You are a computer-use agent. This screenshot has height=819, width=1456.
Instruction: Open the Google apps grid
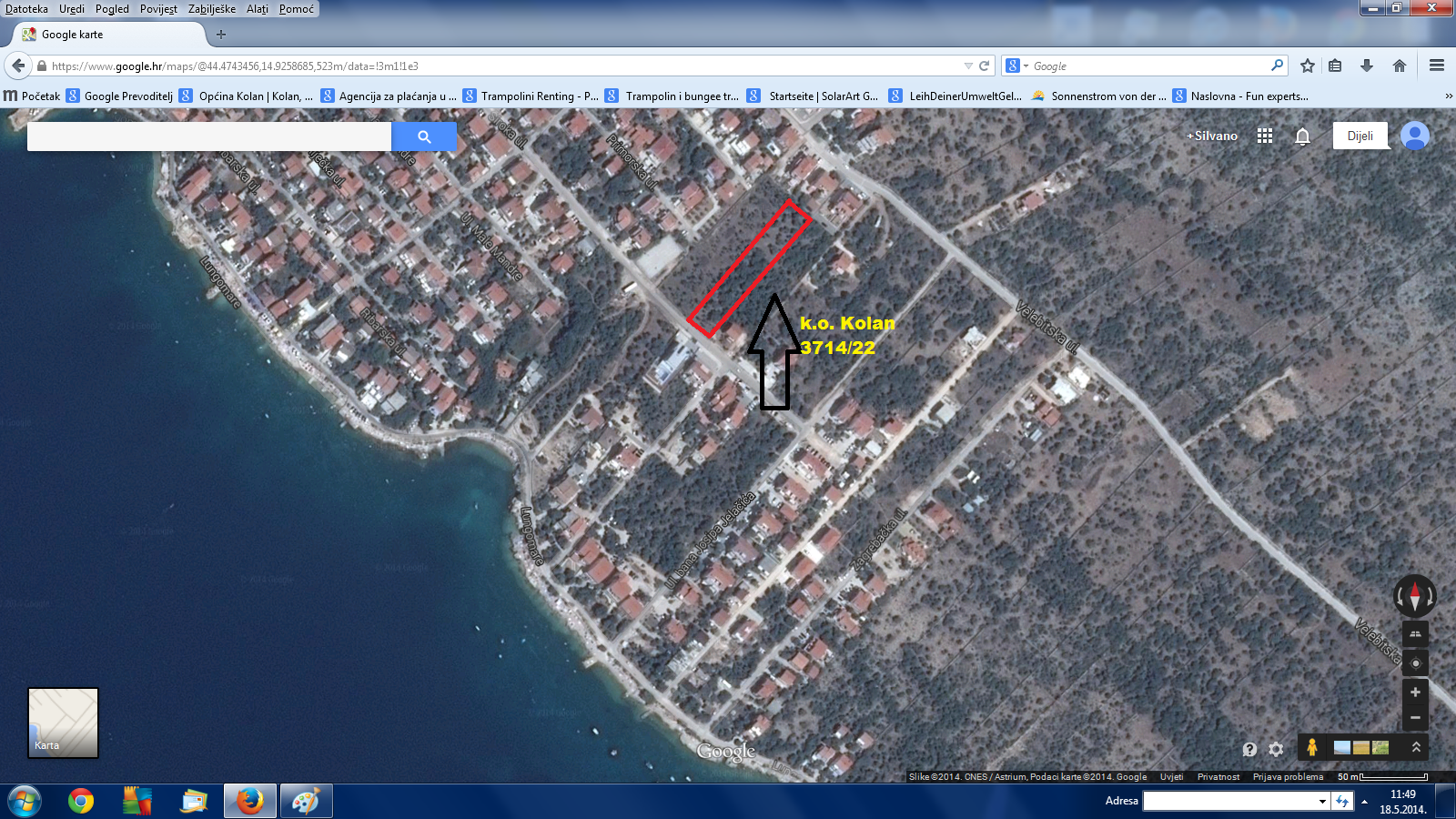click(1265, 136)
